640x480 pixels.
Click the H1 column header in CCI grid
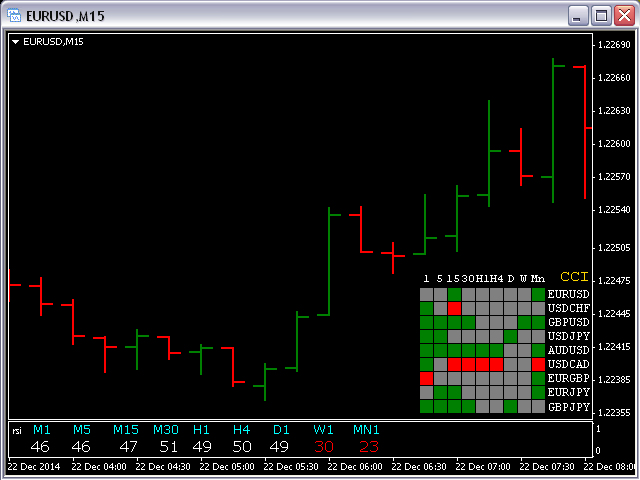tap(482, 278)
